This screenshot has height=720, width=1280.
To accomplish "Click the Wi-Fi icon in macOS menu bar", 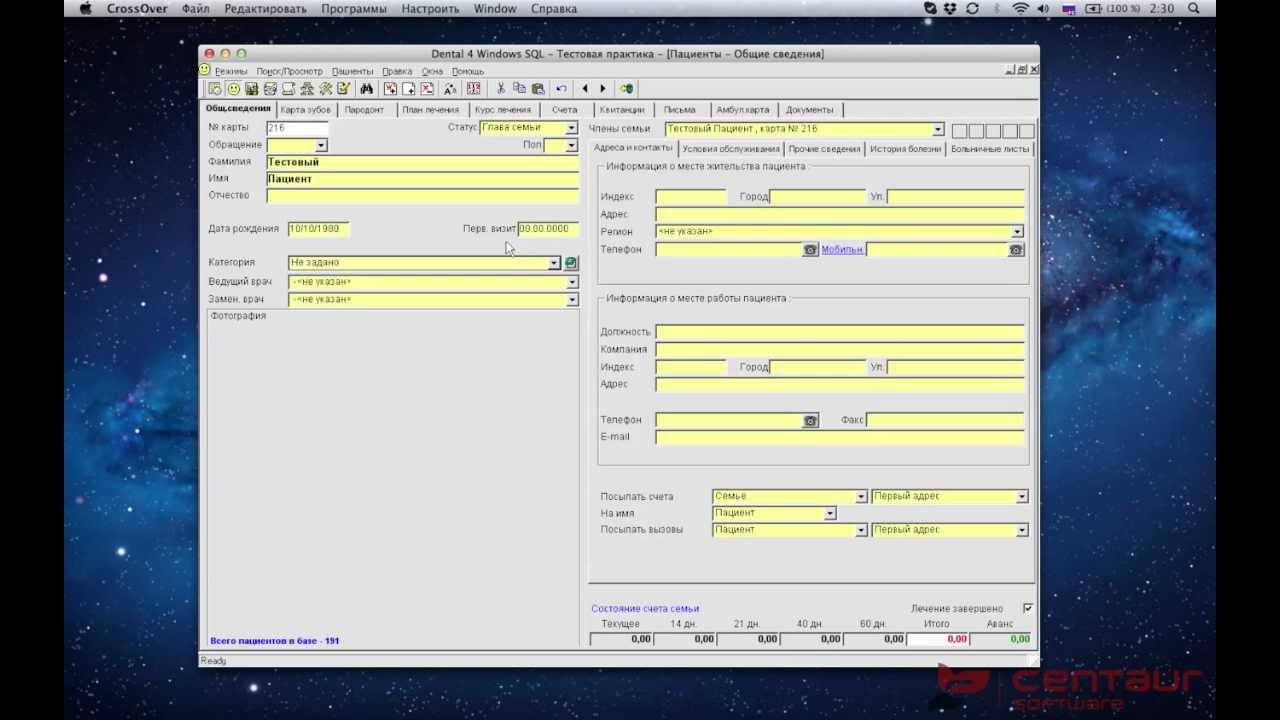I will pos(1020,8).
